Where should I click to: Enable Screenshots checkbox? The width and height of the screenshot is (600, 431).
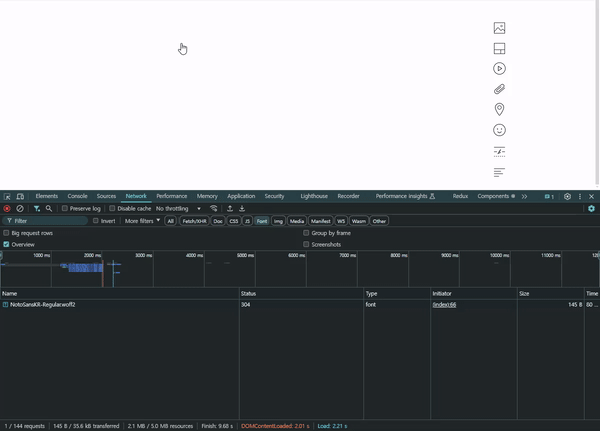pyautogui.click(x=306, y=244)
